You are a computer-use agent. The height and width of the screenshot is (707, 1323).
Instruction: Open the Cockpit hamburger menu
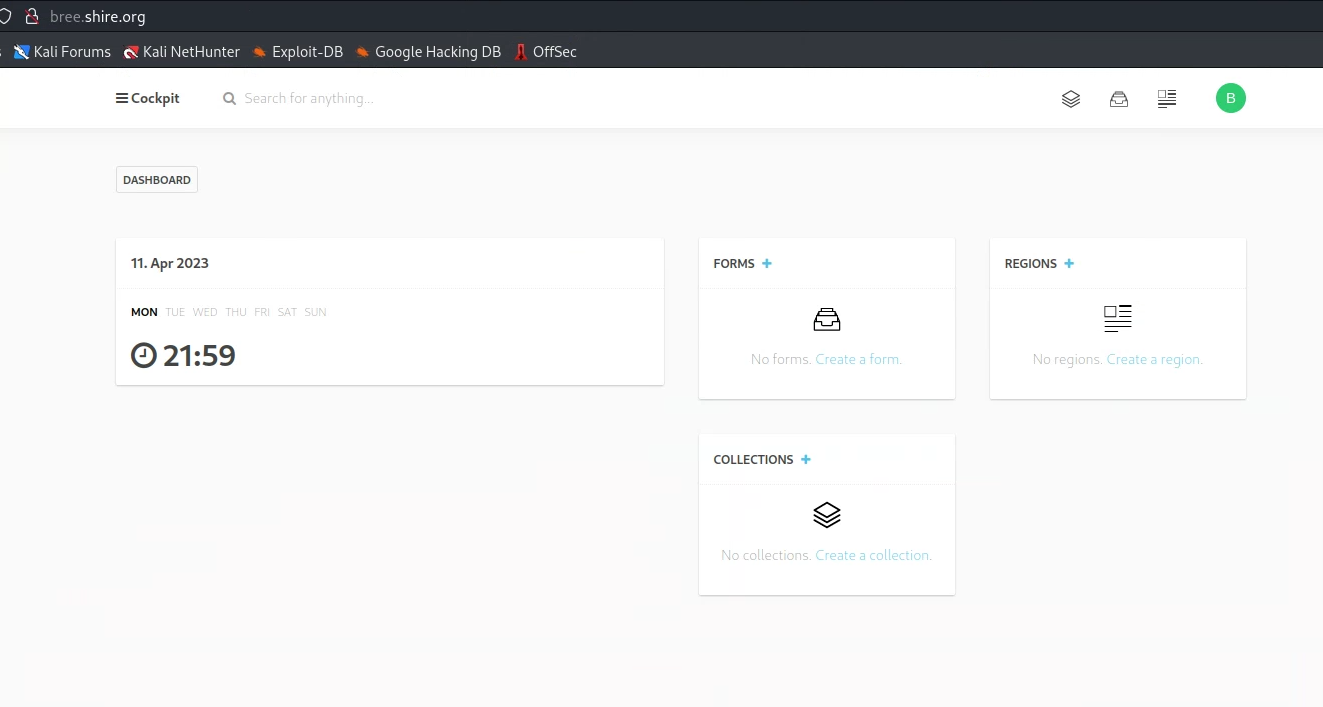147,99
